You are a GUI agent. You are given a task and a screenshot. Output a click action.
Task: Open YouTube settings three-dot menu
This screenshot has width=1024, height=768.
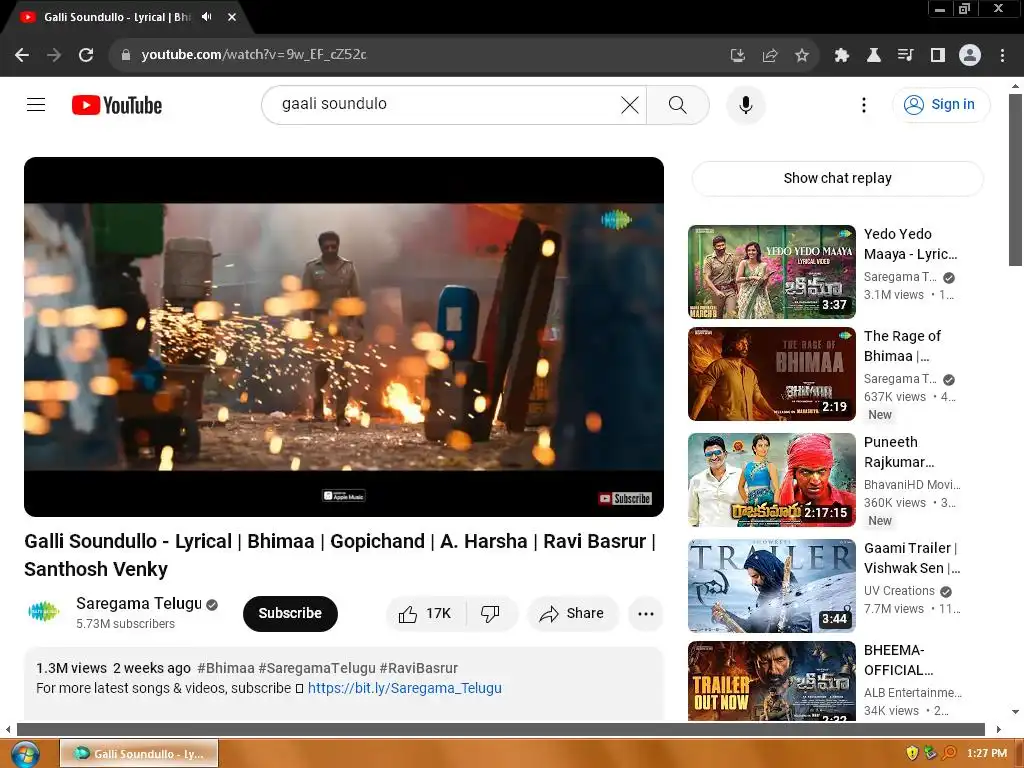click(864, 104)
